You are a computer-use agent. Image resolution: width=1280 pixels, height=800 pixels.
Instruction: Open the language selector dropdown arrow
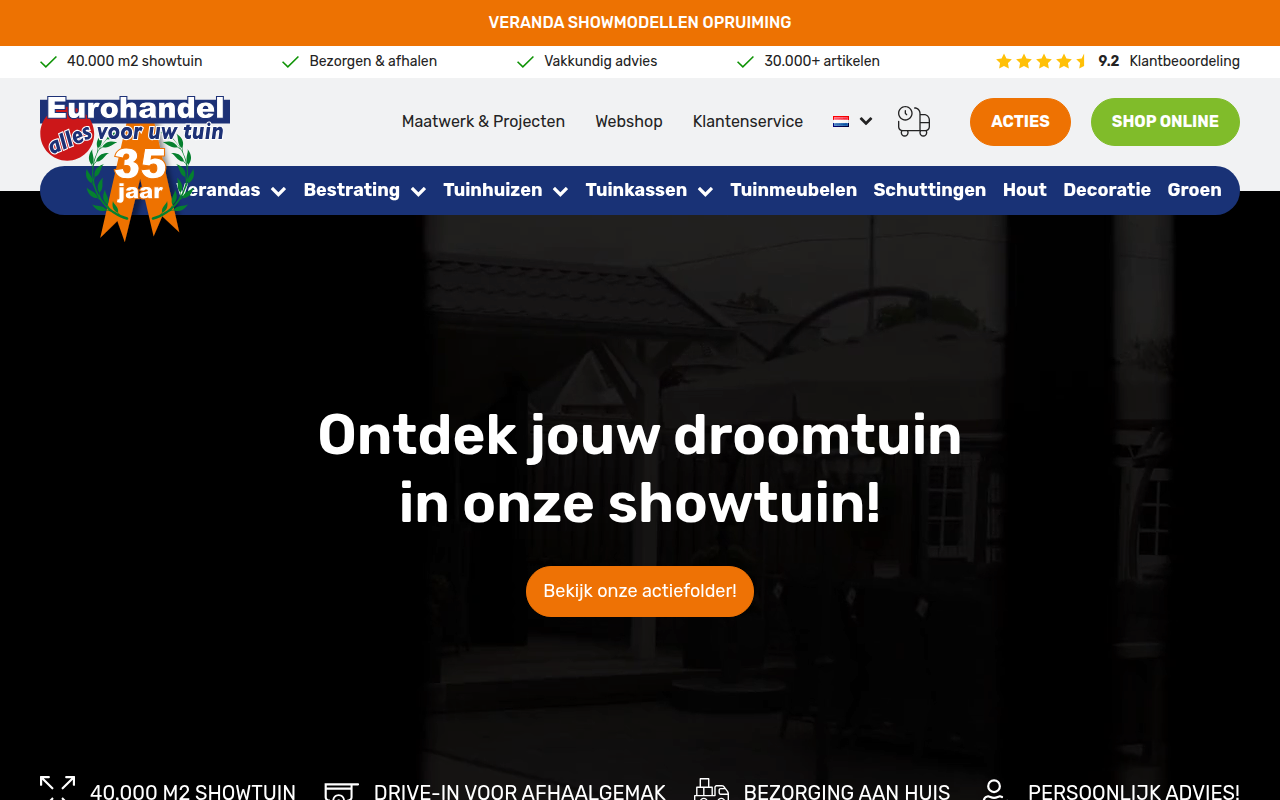(866, 121)
